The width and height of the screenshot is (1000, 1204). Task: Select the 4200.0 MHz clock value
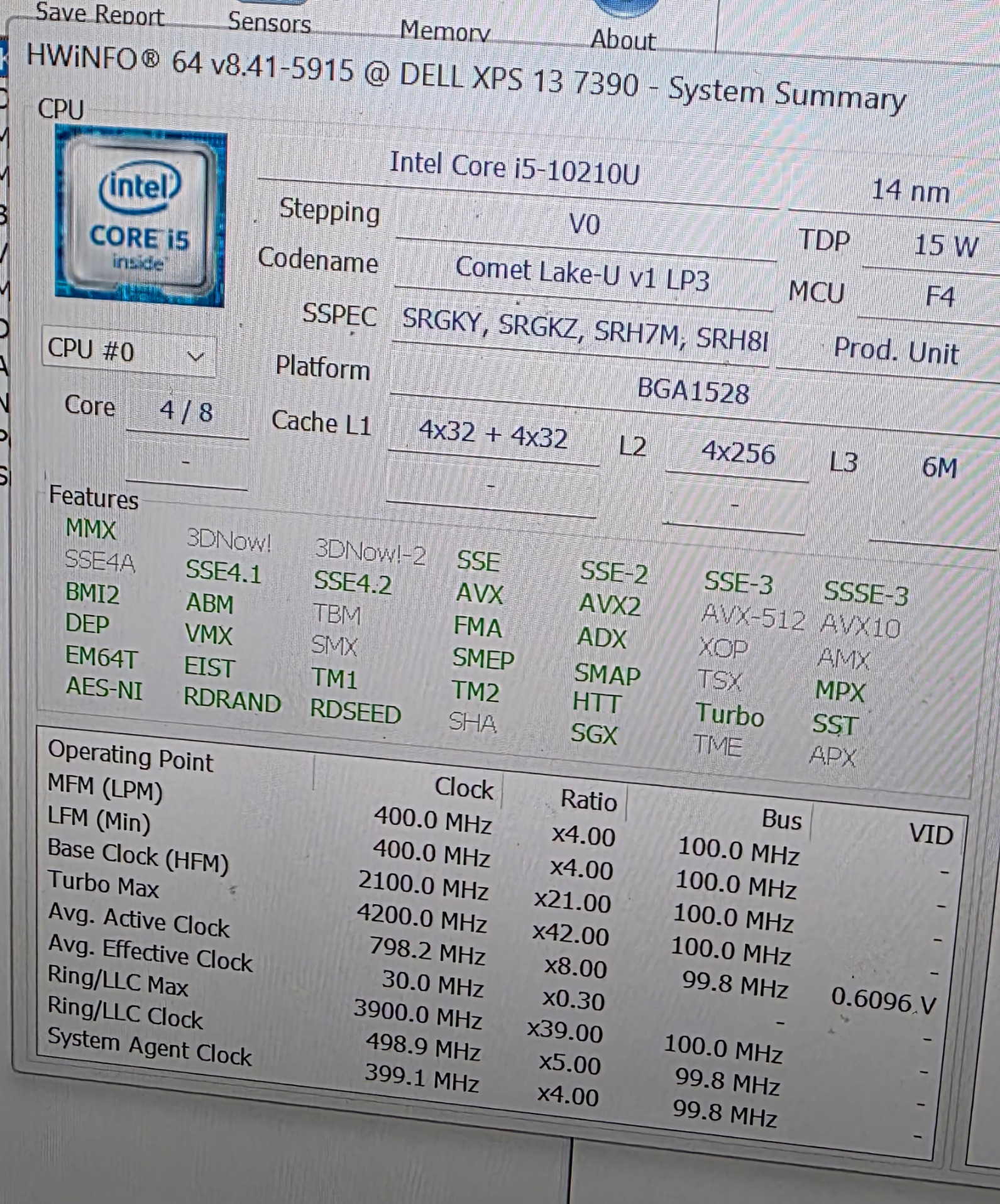click(422, 918)
